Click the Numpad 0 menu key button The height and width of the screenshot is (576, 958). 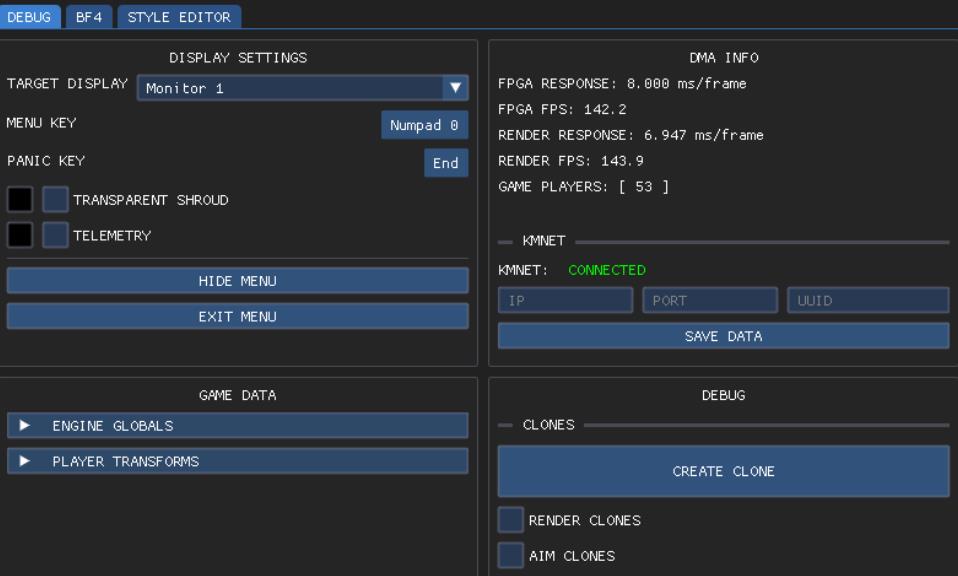[424, 125]
